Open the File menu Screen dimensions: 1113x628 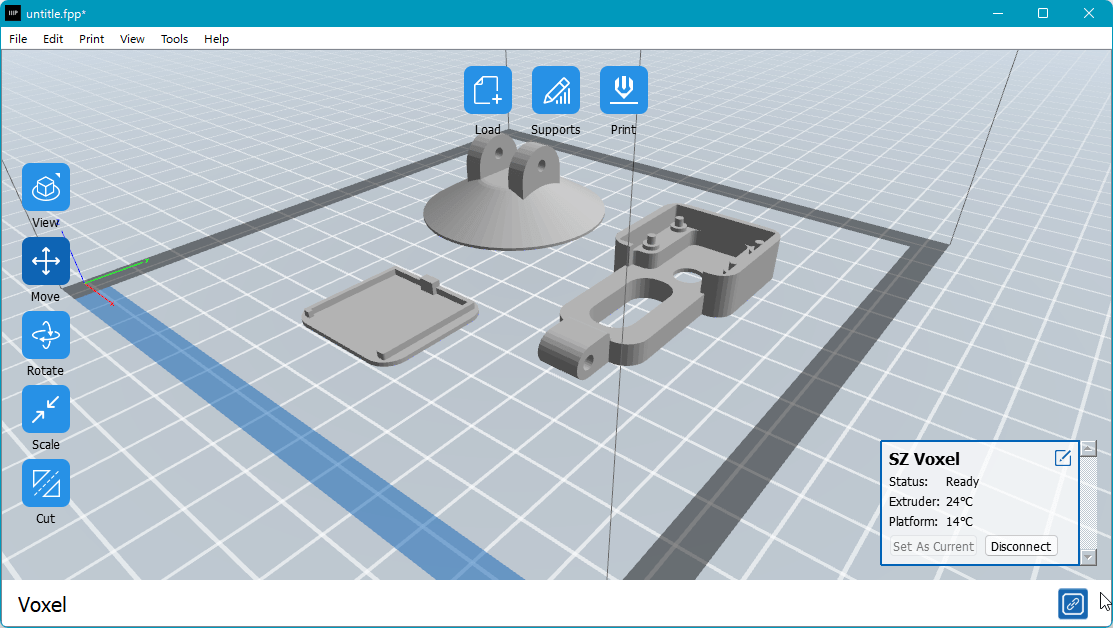(18, 39)
